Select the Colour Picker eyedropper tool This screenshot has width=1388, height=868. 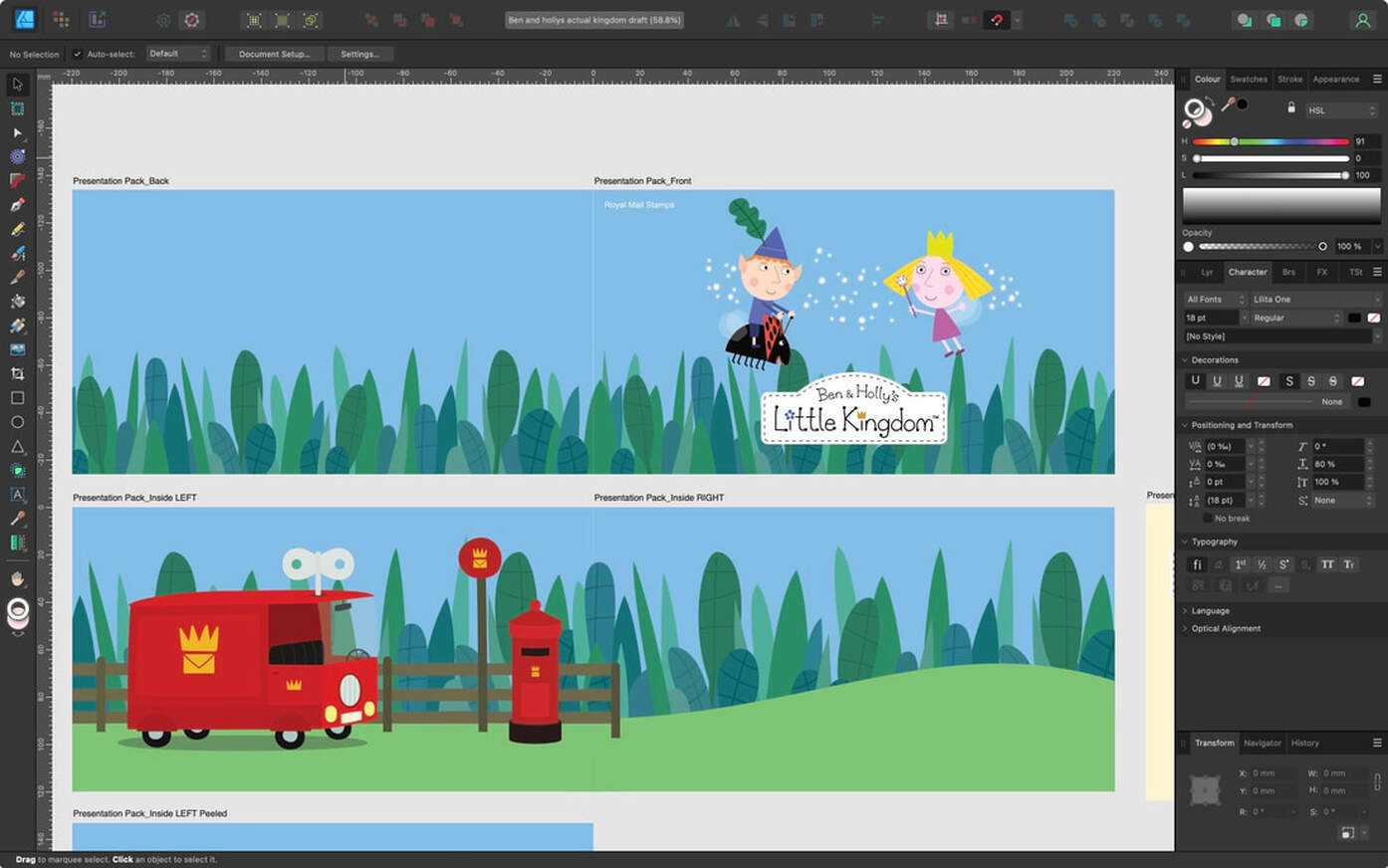[17, 518]
